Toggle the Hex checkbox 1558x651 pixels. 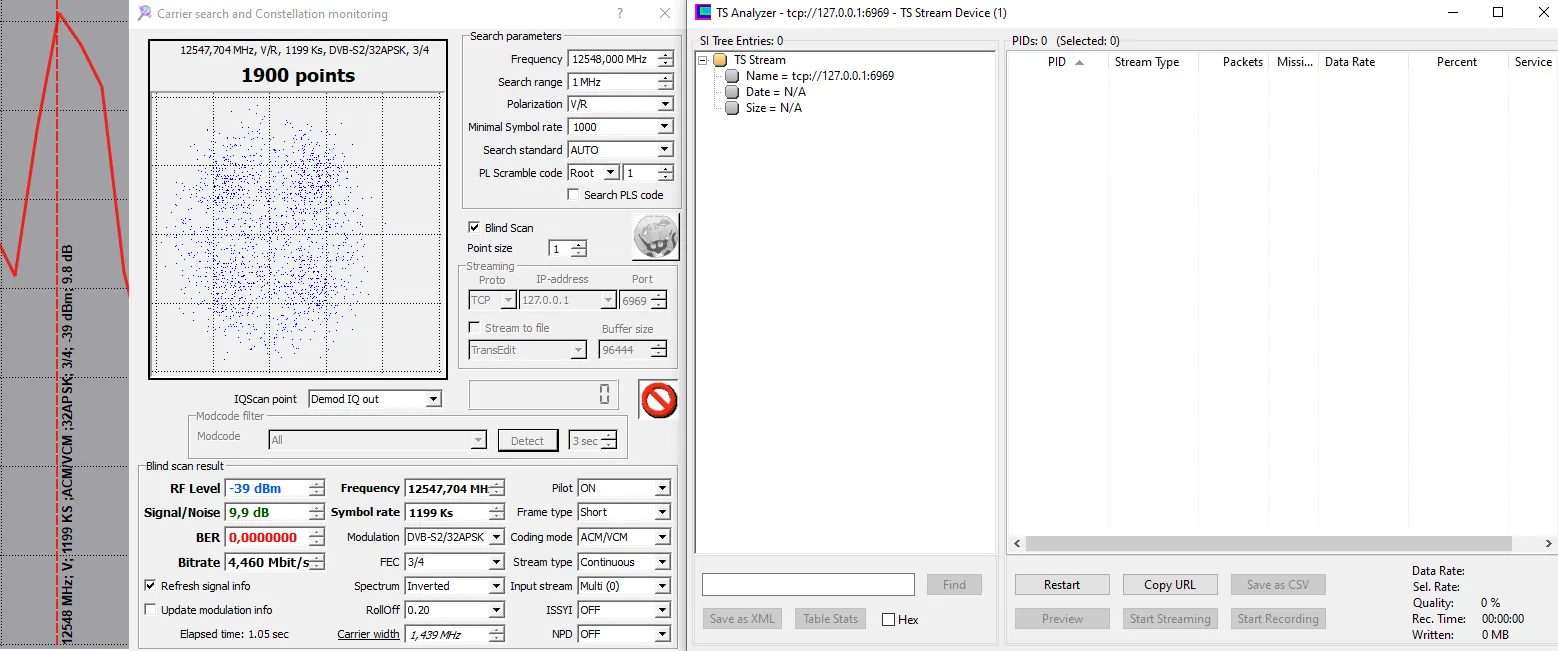[888, 620]
